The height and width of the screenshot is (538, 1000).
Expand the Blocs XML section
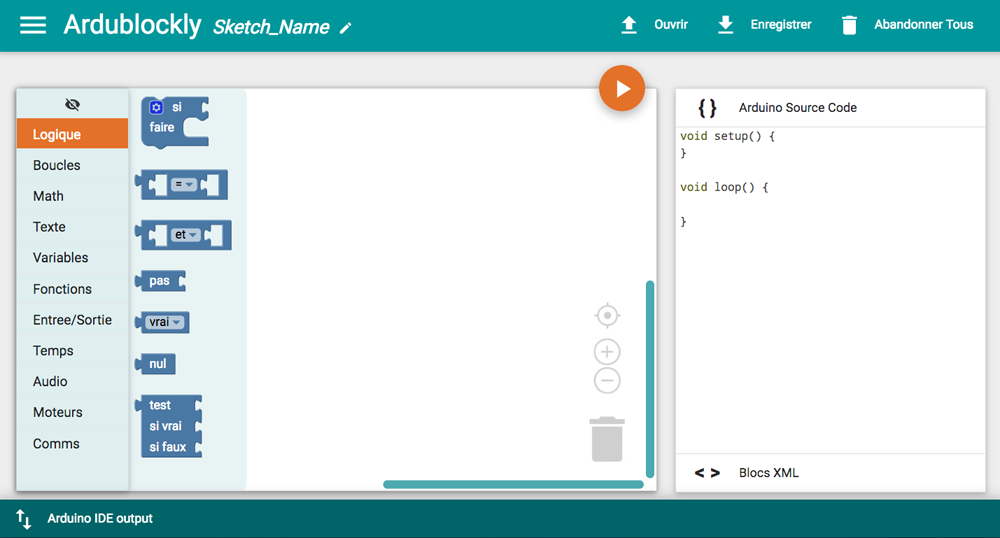click(768, 473)
